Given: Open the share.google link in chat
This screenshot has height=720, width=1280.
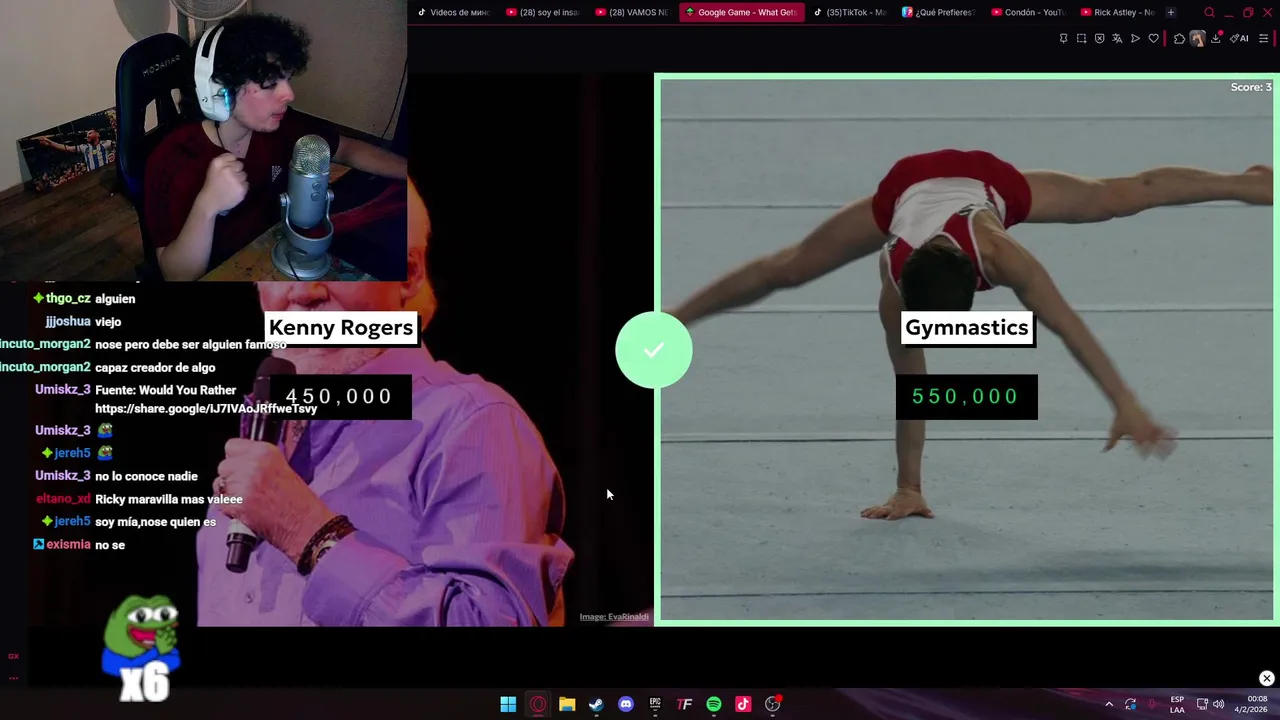Looking at the screenshot, I should pyautogui.click(x=206, y=408).
